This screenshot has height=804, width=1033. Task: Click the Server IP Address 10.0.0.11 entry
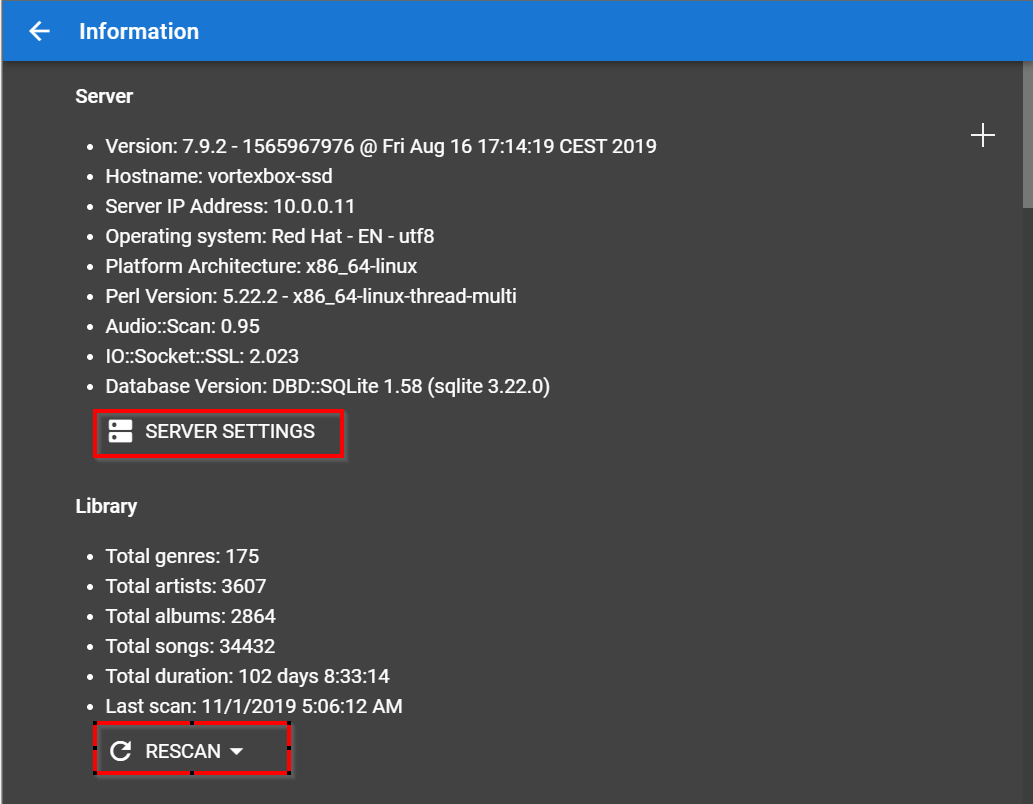point(230,206)
